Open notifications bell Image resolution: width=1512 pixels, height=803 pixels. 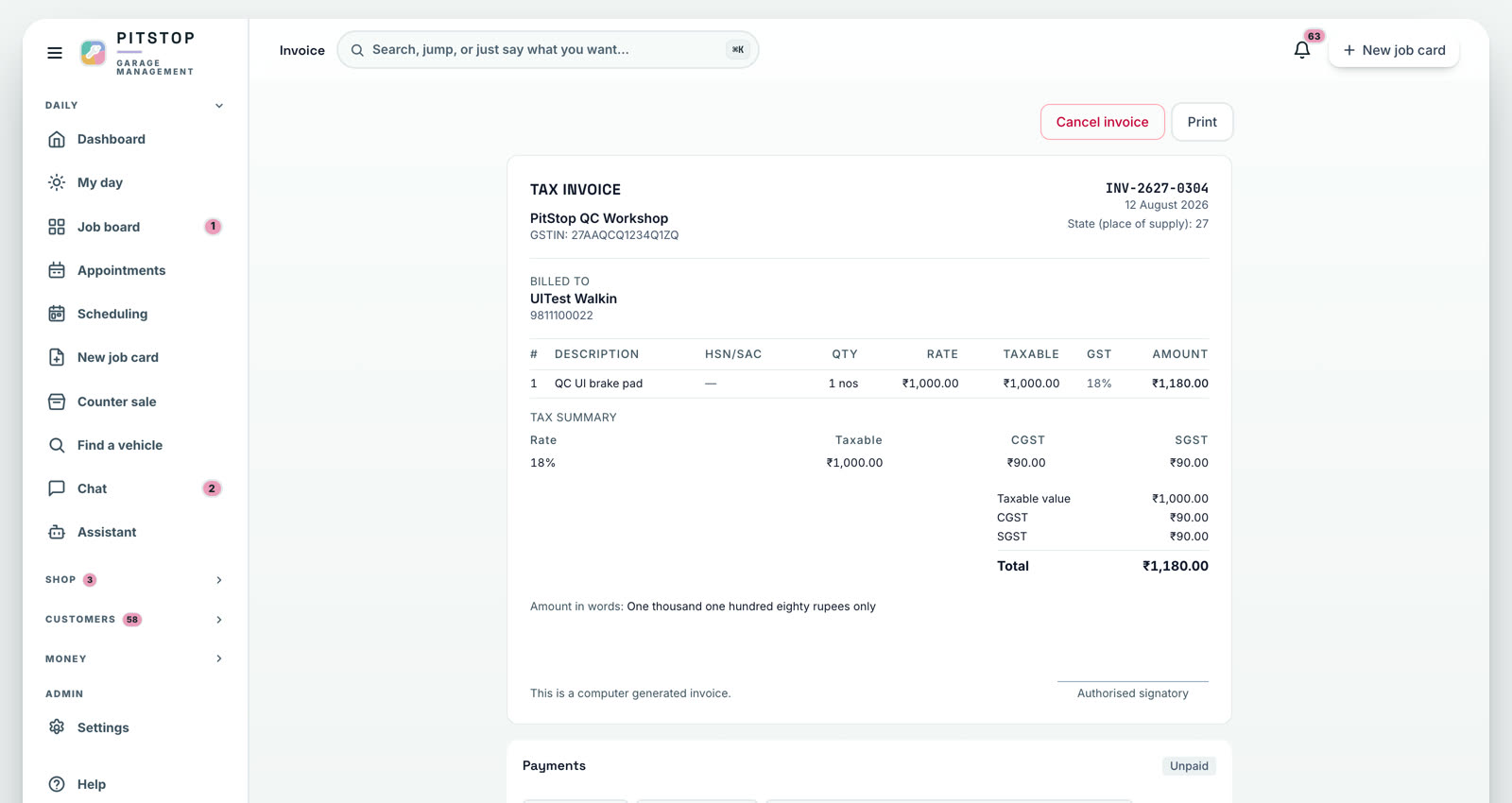pos(1302,50)
